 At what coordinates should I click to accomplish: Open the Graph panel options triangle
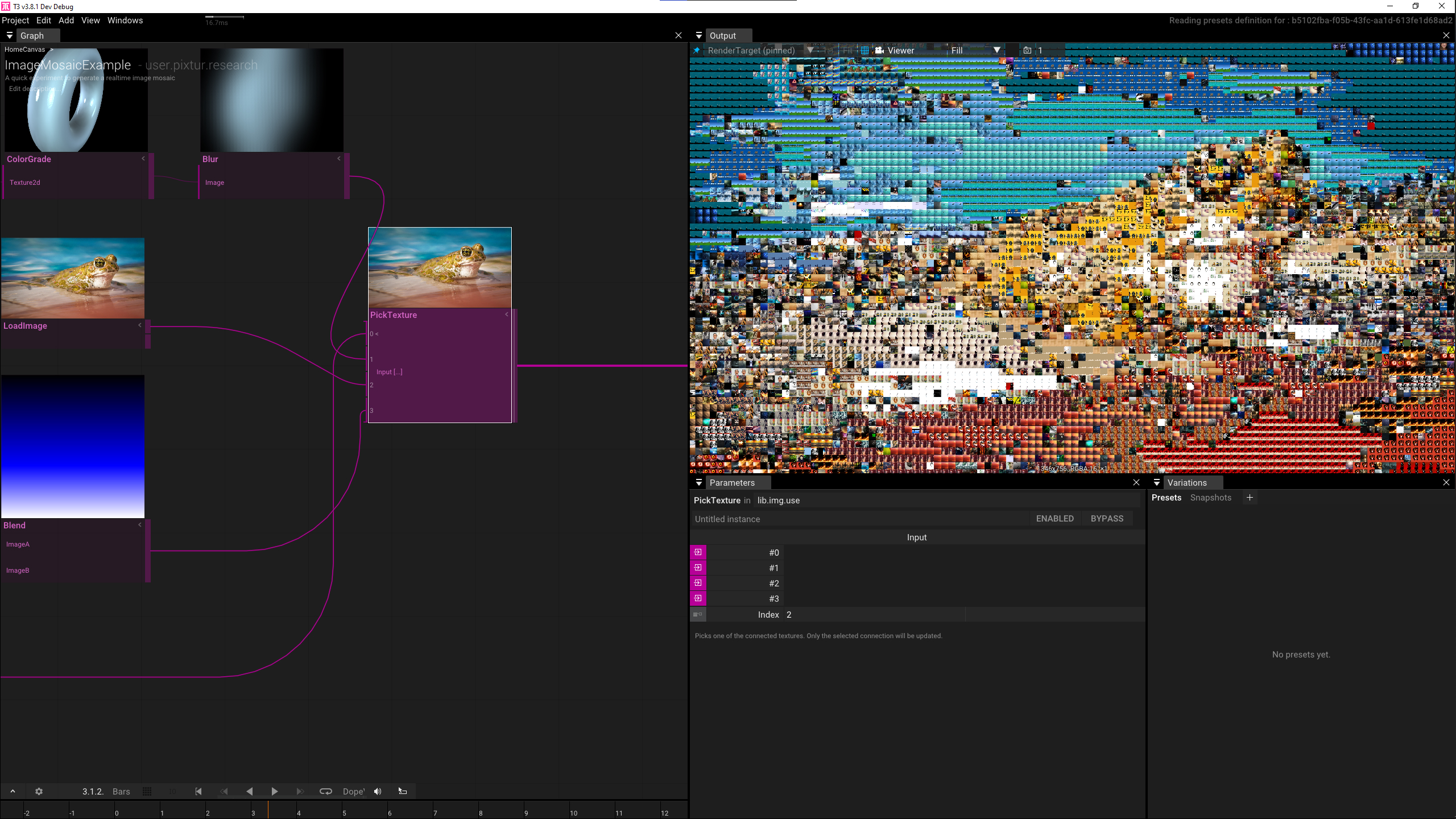(10, 35)
